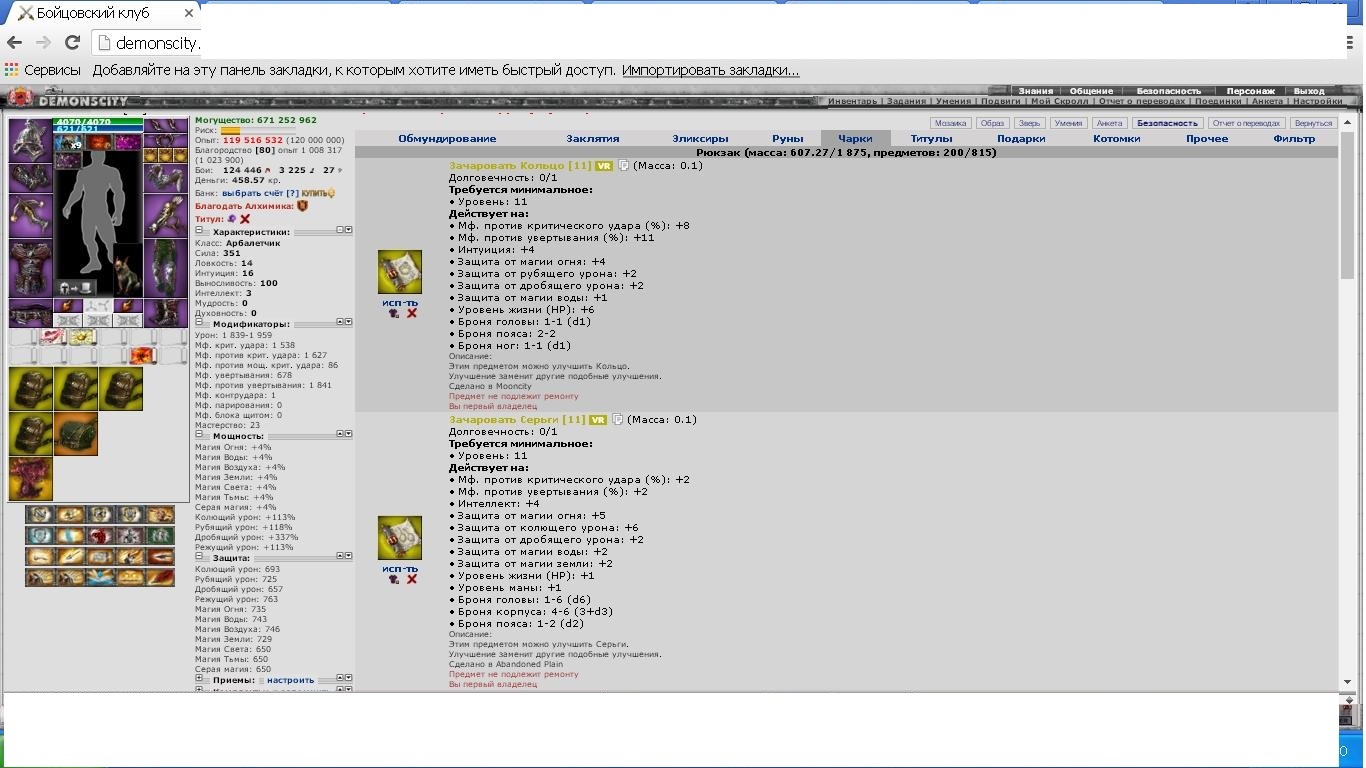Image resolution: width=1366 pixels, height=768 pixels.
Task: Click the equipped helmet slot
Action: tap(30, 140)
